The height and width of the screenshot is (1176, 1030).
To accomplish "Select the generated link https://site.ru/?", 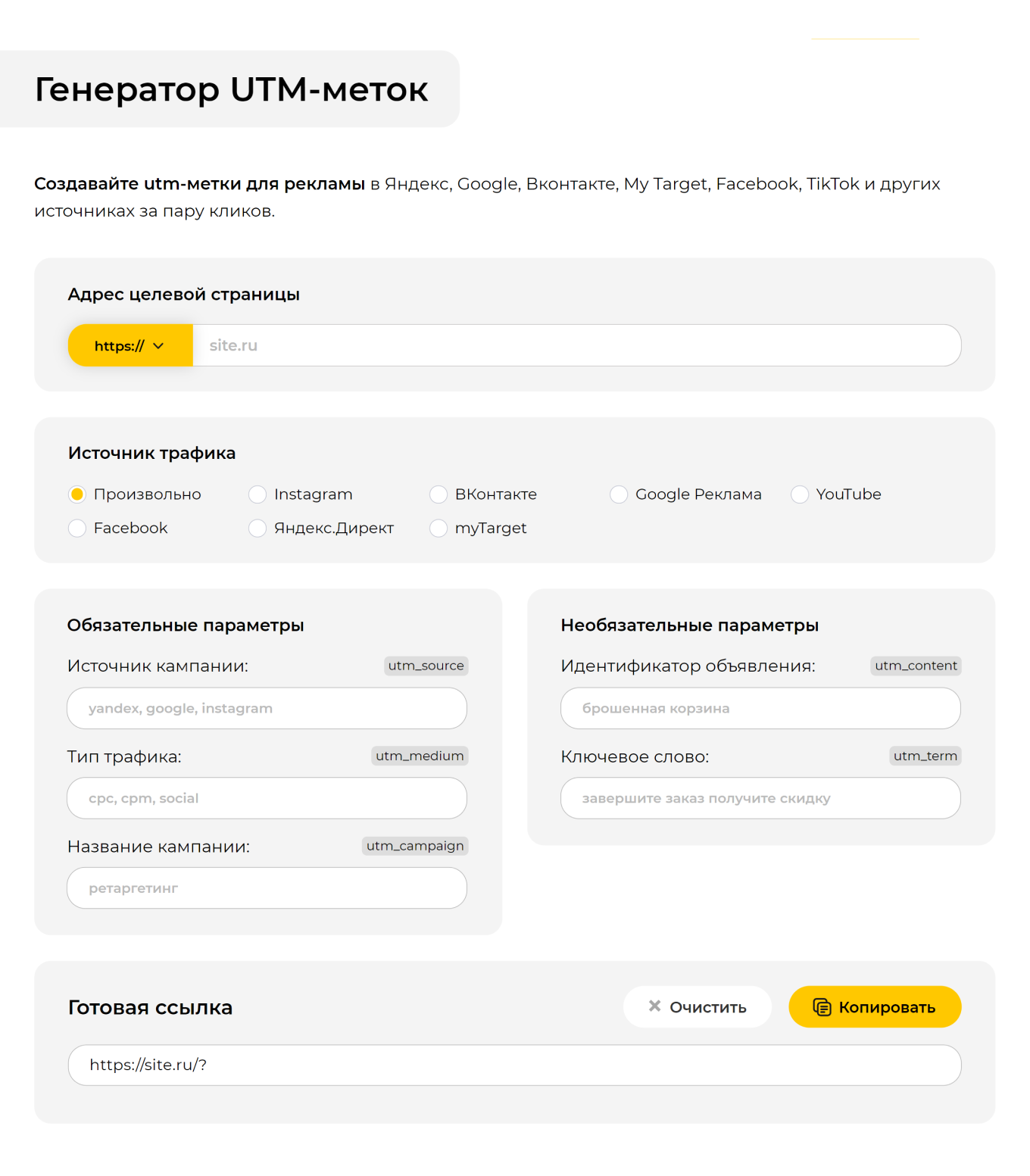I will [x=513, y=1065].
